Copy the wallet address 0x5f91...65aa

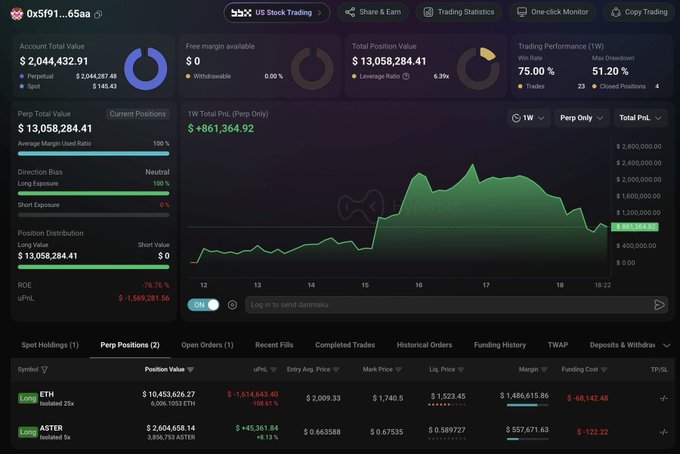tap(98, 14)
